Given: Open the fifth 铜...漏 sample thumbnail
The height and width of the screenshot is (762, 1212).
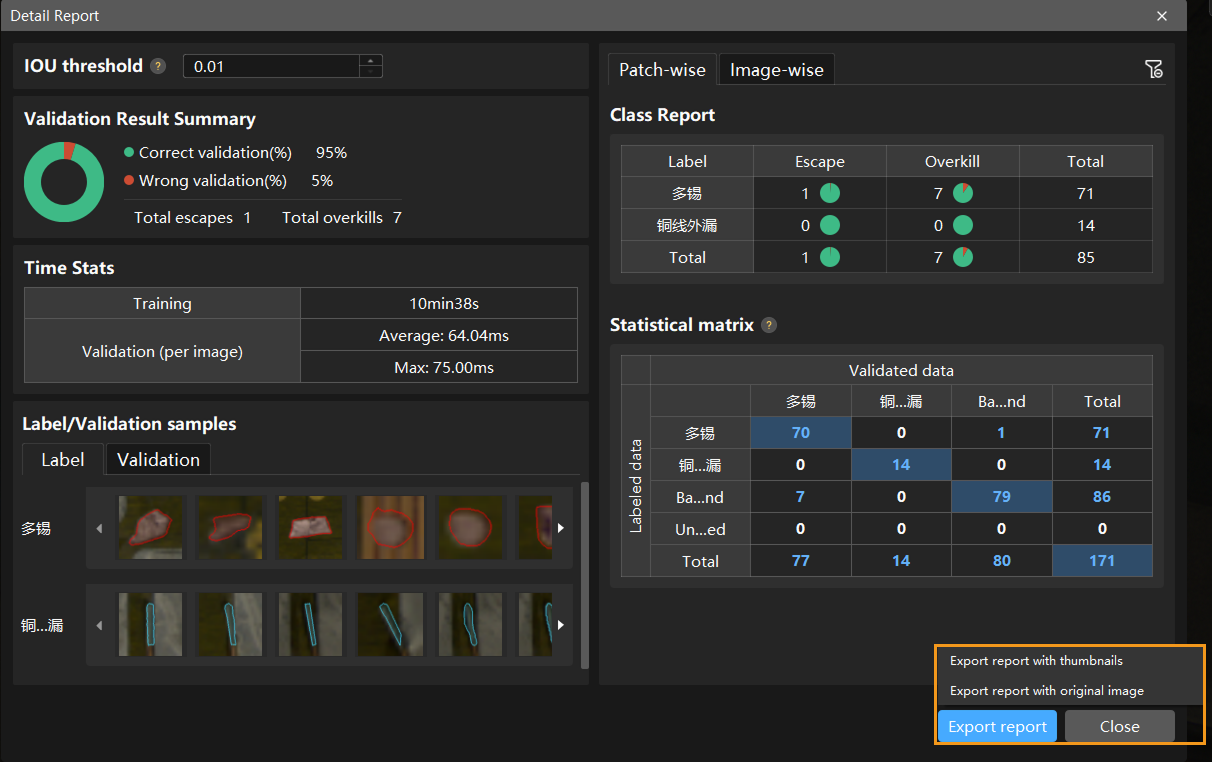Looking at the screenshot, I should (471, 625).
